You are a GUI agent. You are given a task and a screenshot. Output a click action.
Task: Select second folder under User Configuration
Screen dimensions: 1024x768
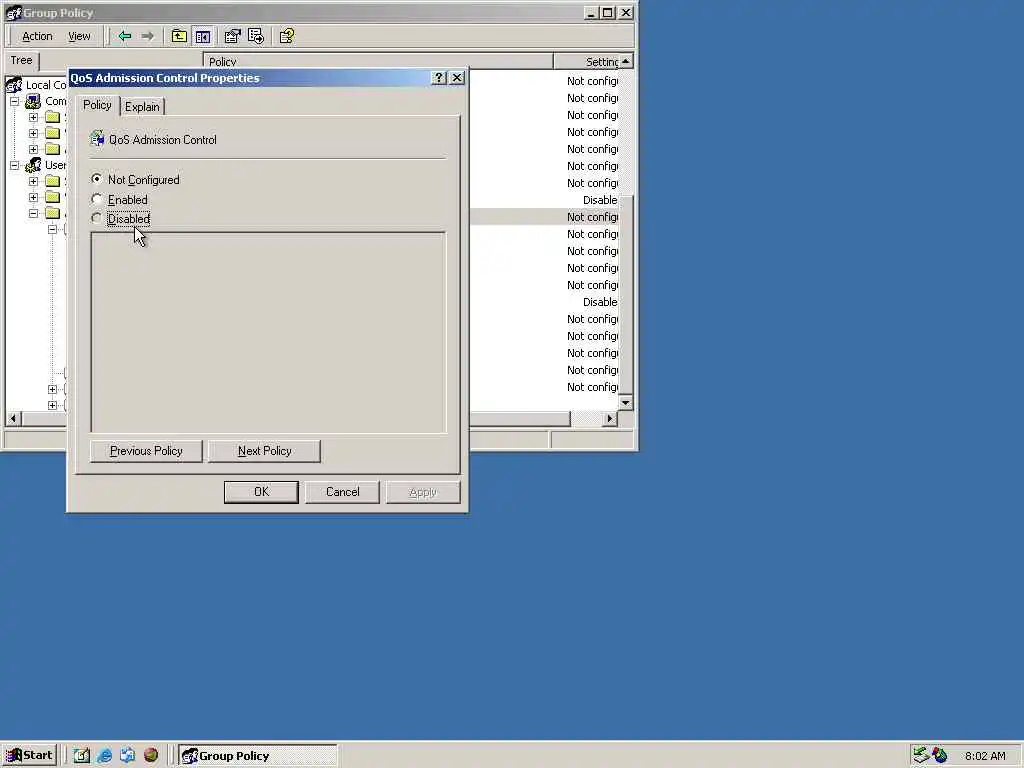(x=53, y=197)
